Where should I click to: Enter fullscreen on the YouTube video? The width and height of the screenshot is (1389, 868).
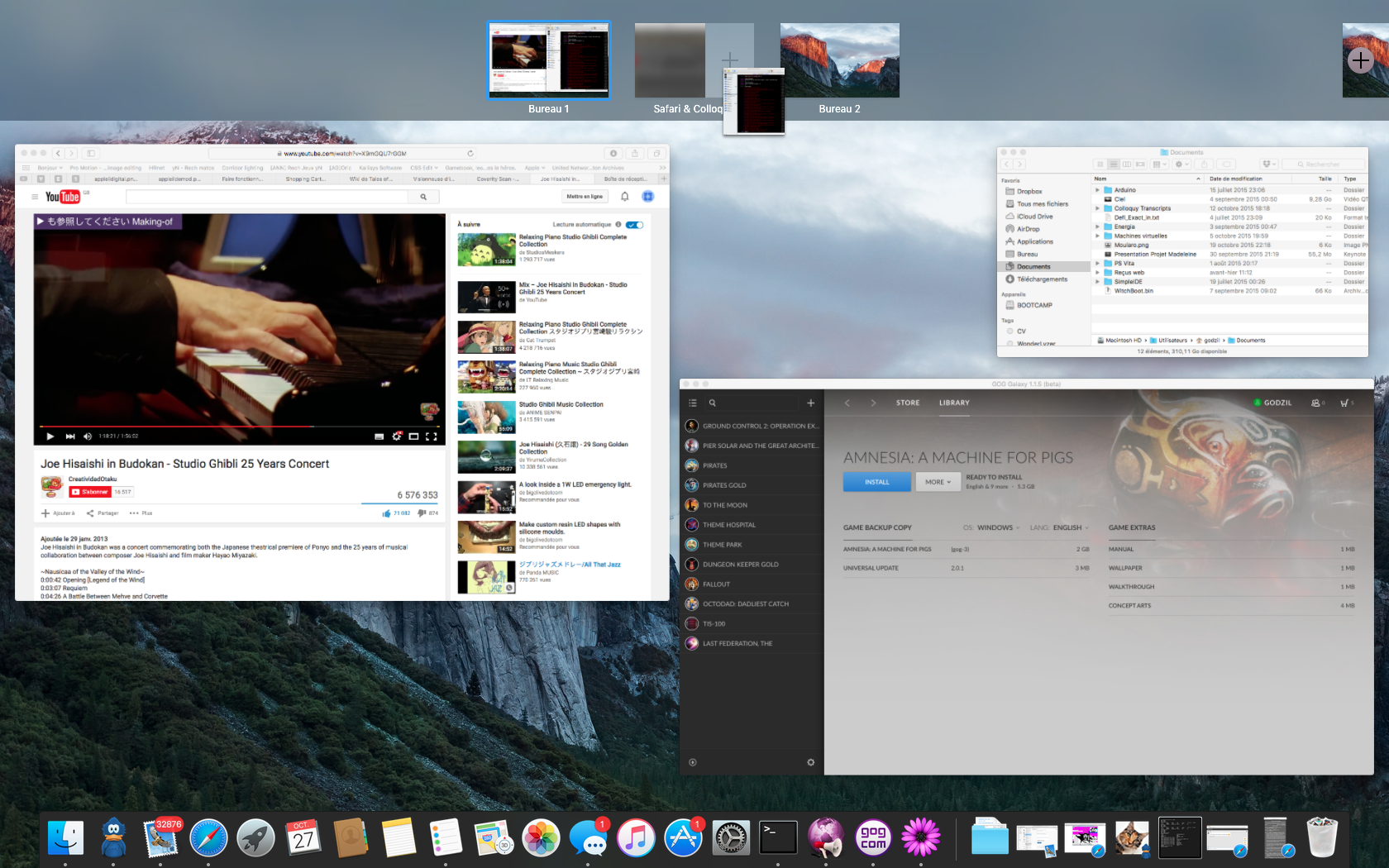click(431, 436)
